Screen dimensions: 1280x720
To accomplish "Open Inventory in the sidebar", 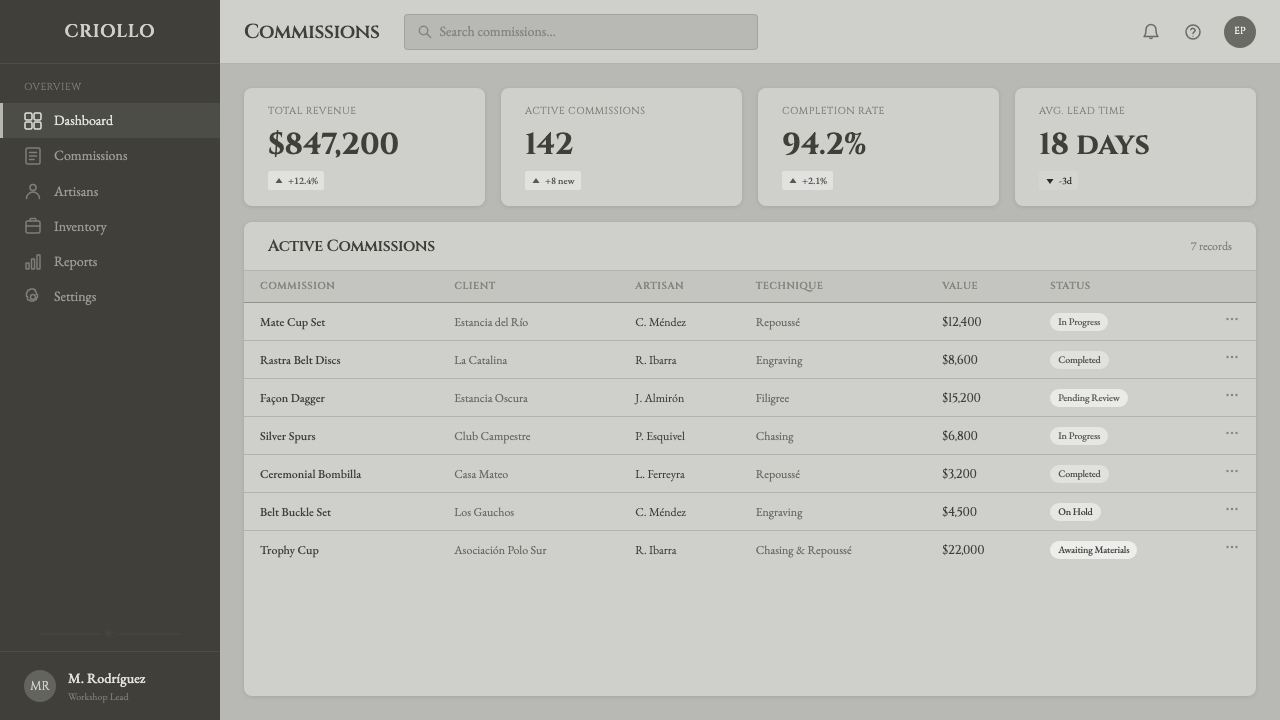I will coord(110,227).
